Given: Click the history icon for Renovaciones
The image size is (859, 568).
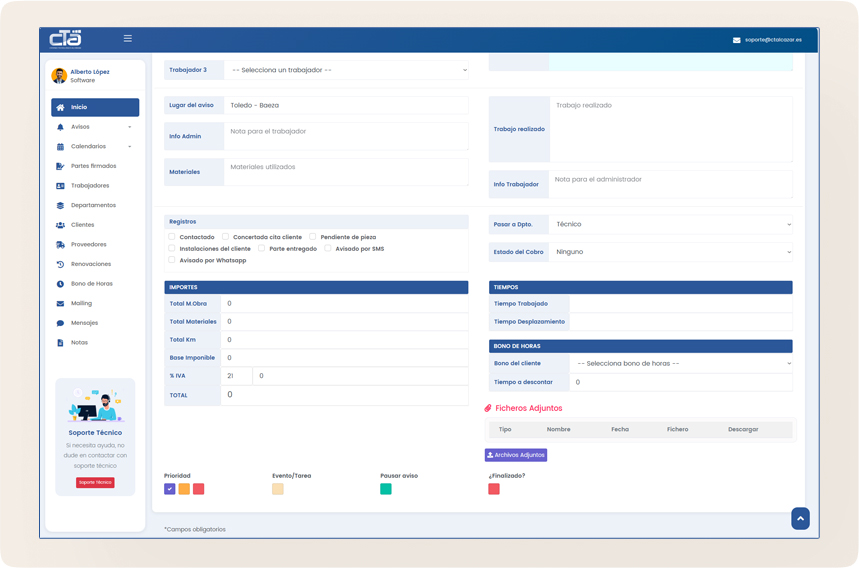Looking at the screenshot, I should coord(60,264).
